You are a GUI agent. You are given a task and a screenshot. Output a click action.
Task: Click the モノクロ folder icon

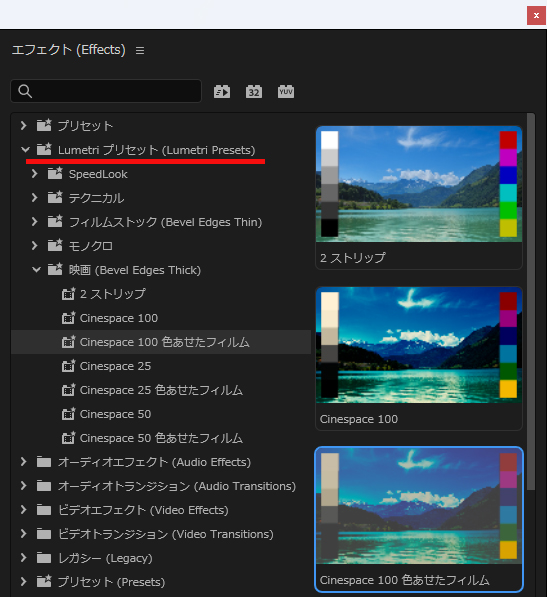(55, 245)
